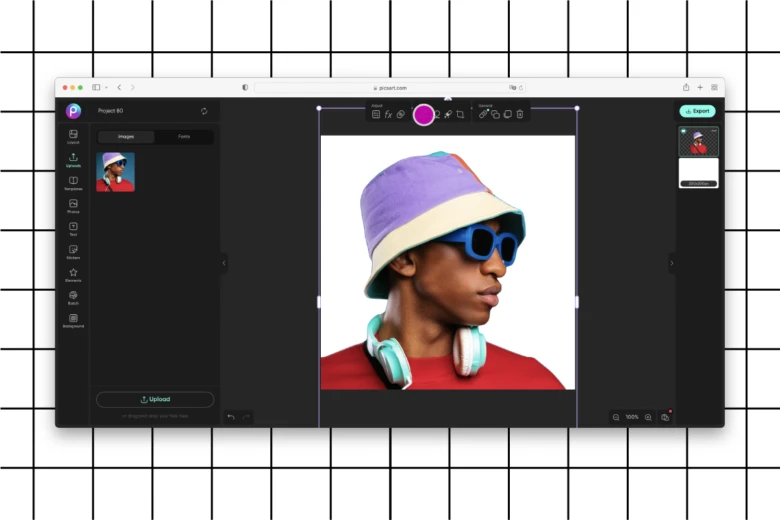Image resolution: width=780 pixels, height=520 pixels.
Task: Switch to the Fonts tab
Action: click(x=184, y=136)
